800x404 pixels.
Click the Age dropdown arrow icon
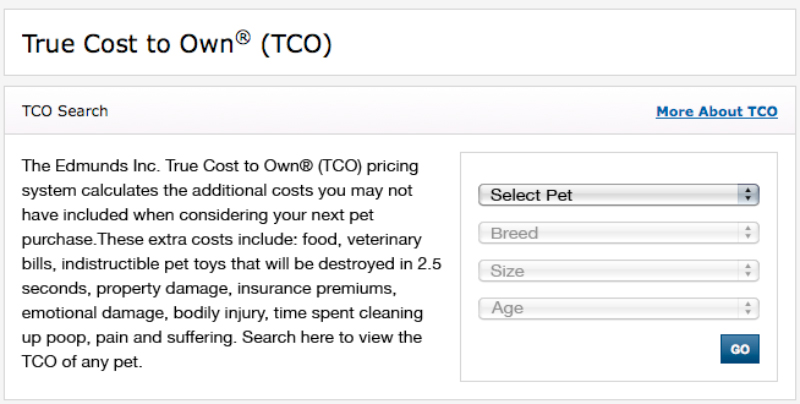748,308
